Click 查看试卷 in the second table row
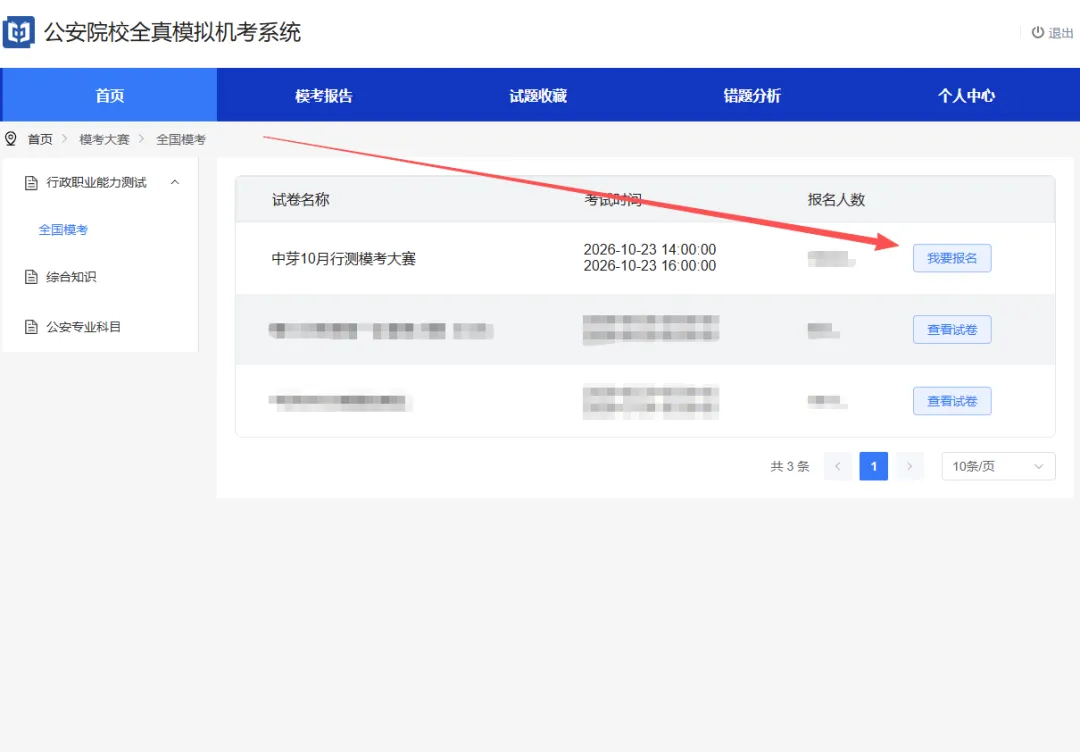Screen dimensions: 1080x752 click(x=952, y=330)
